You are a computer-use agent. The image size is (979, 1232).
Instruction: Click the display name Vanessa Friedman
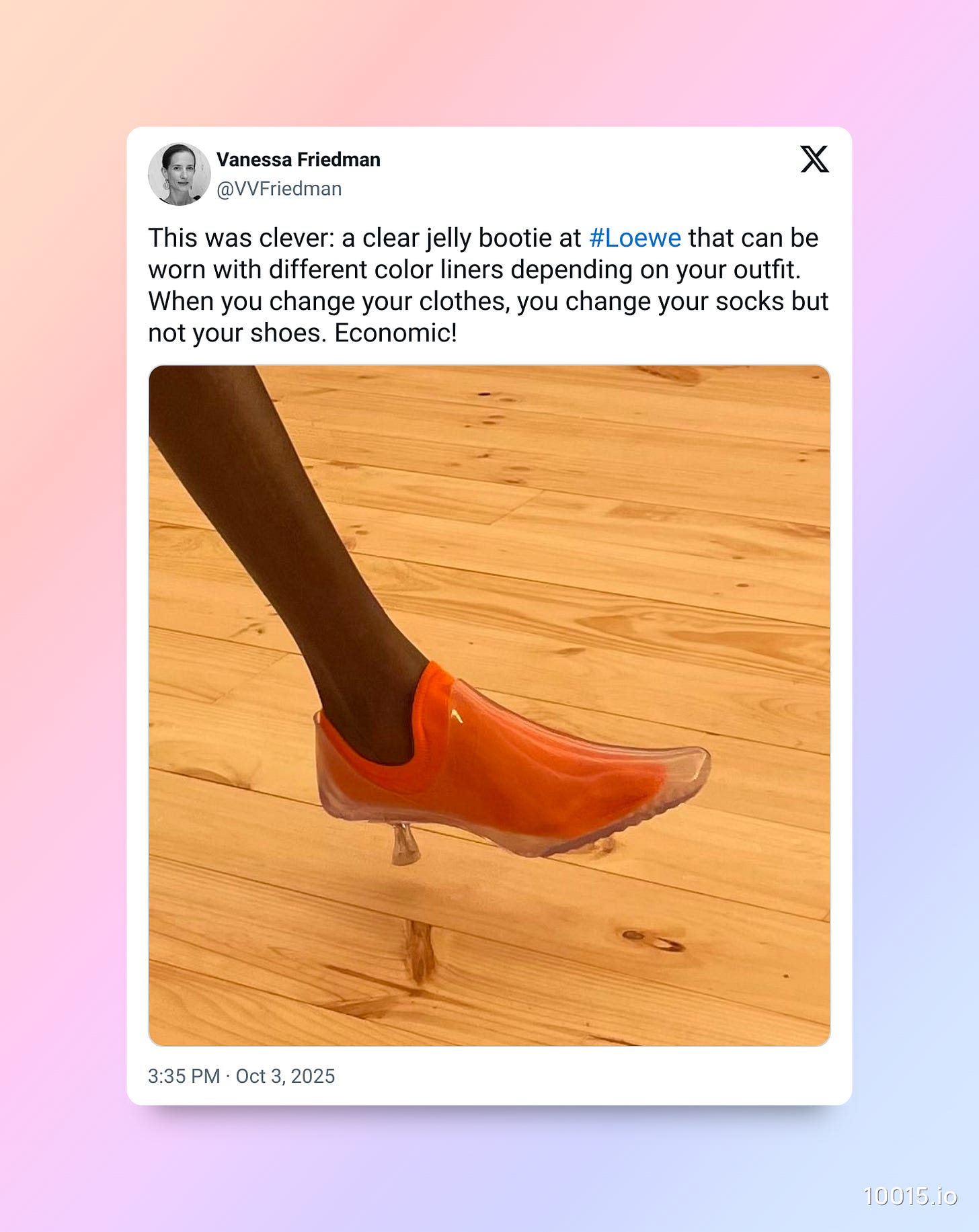tap(299, 159)
